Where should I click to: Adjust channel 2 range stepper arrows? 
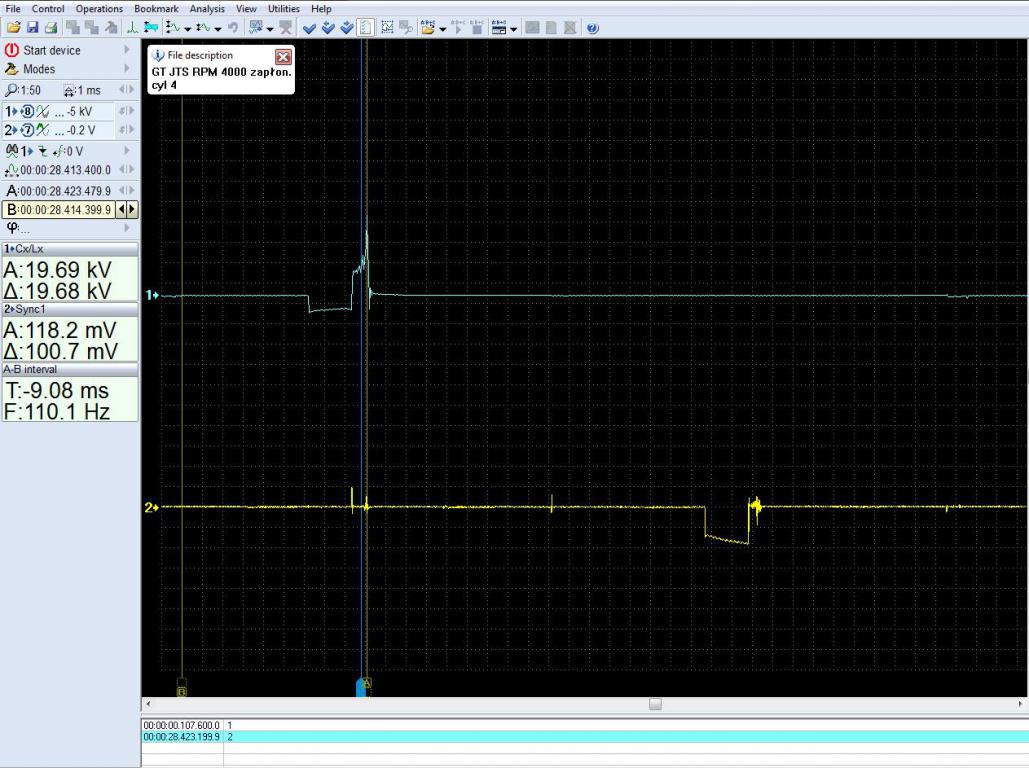(127, 129)
